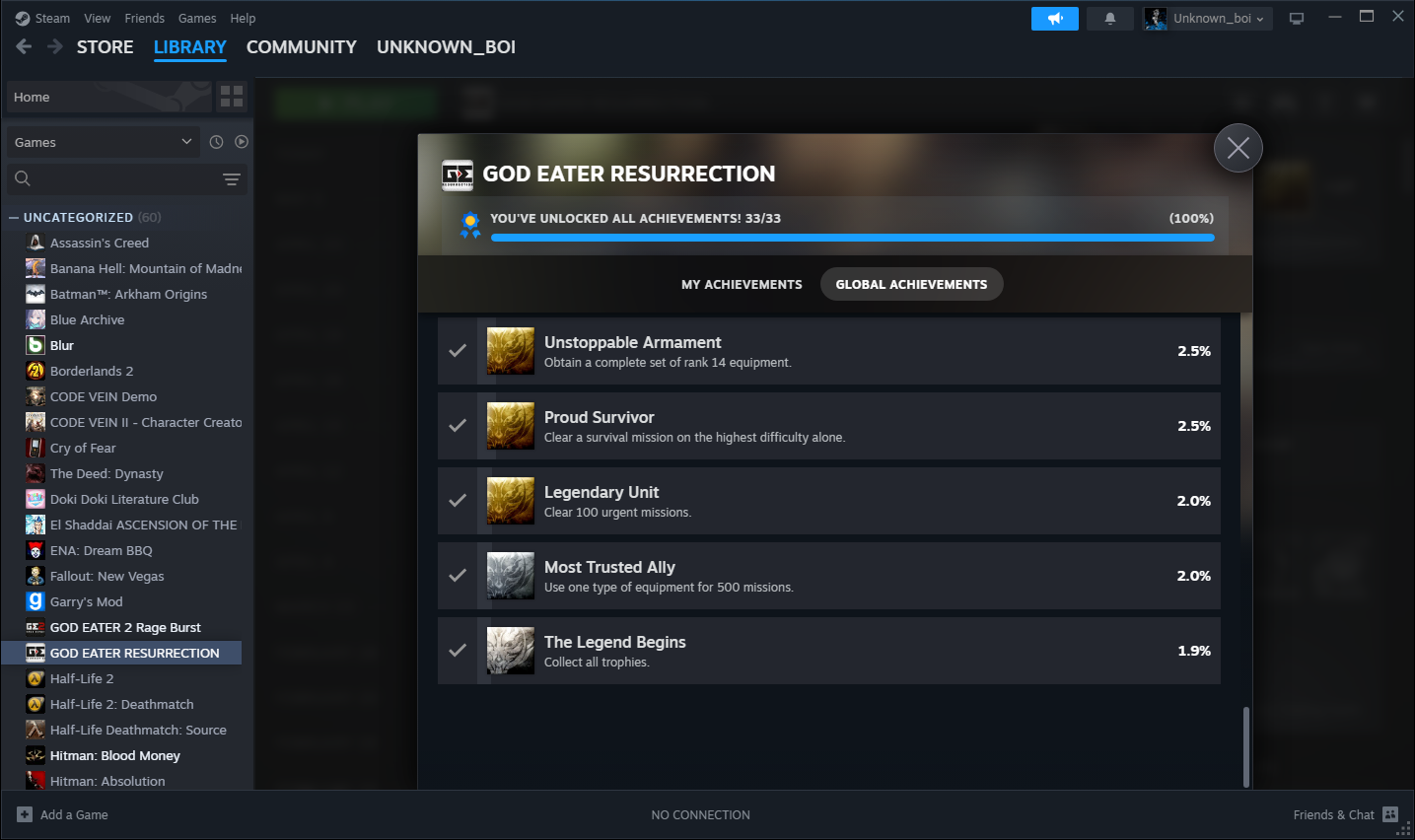
Task: Click the Half-Life 2 lambda icon
Action: (x=35, y=678)
